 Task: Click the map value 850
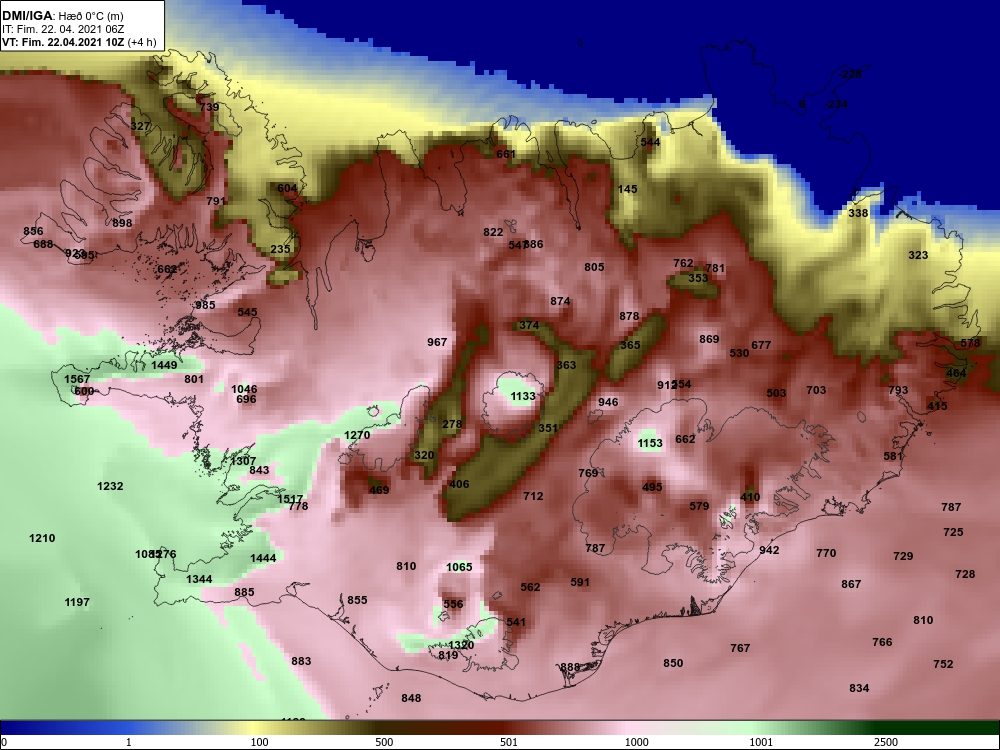point(673,663)
